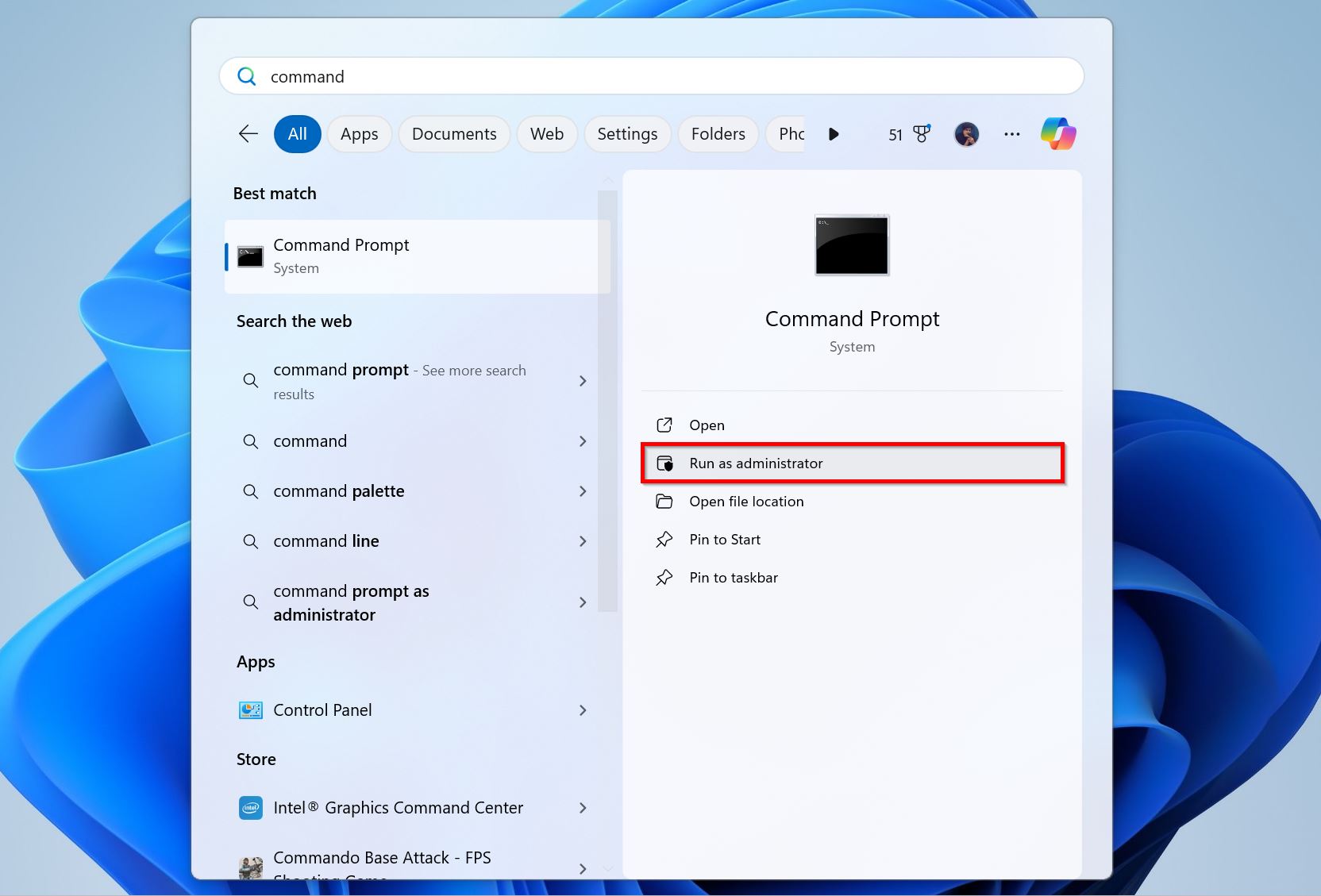Type in the search input field
1321x896 pixels.
556,75
